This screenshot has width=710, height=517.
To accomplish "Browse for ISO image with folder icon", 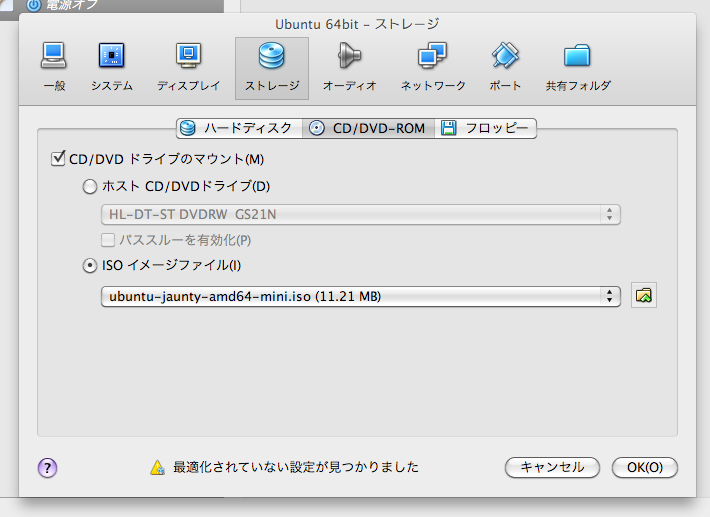I will pyautogui.click(x=644, y=296).
